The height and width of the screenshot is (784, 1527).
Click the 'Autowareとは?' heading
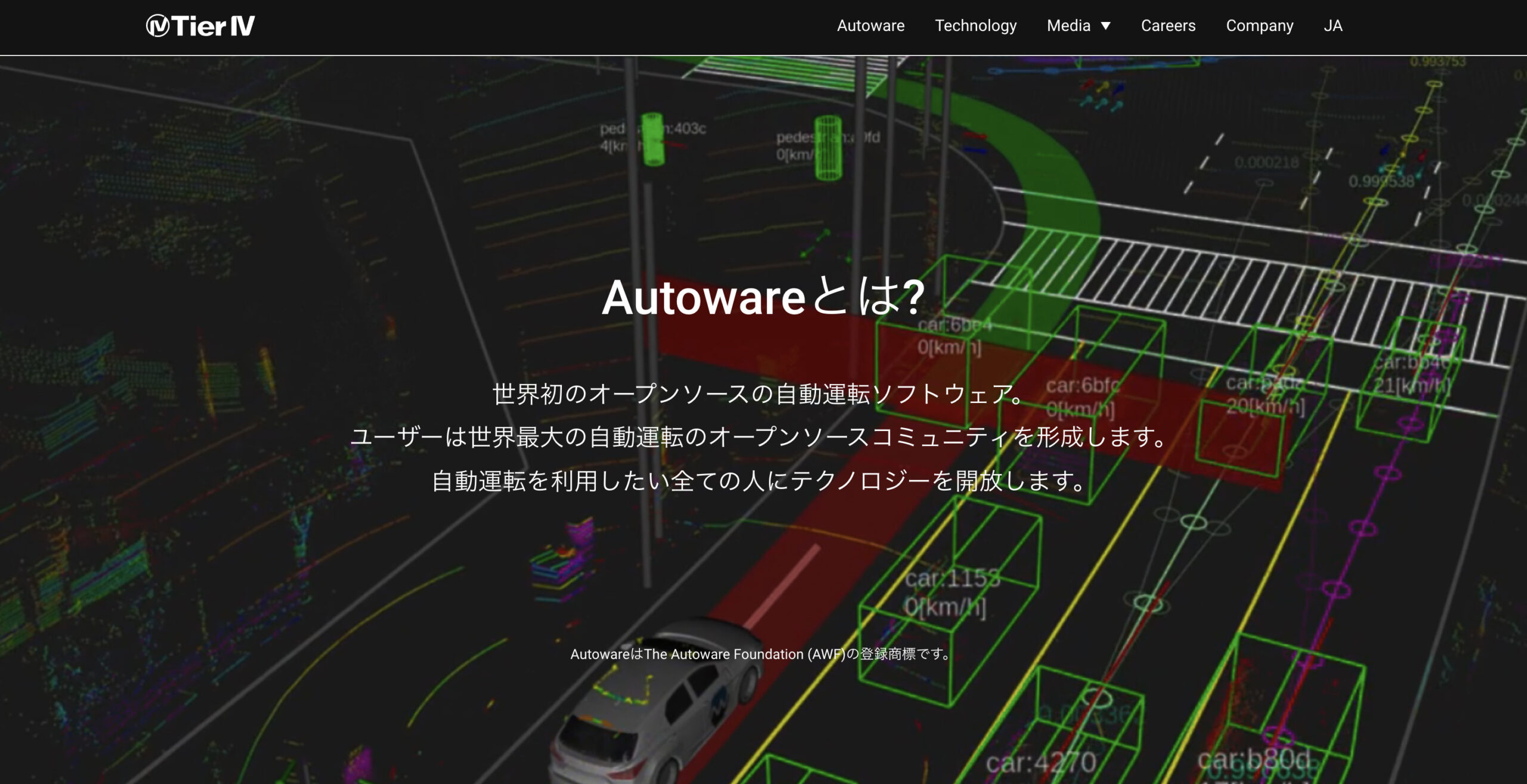pyautogui.click(x=763, y=297)
